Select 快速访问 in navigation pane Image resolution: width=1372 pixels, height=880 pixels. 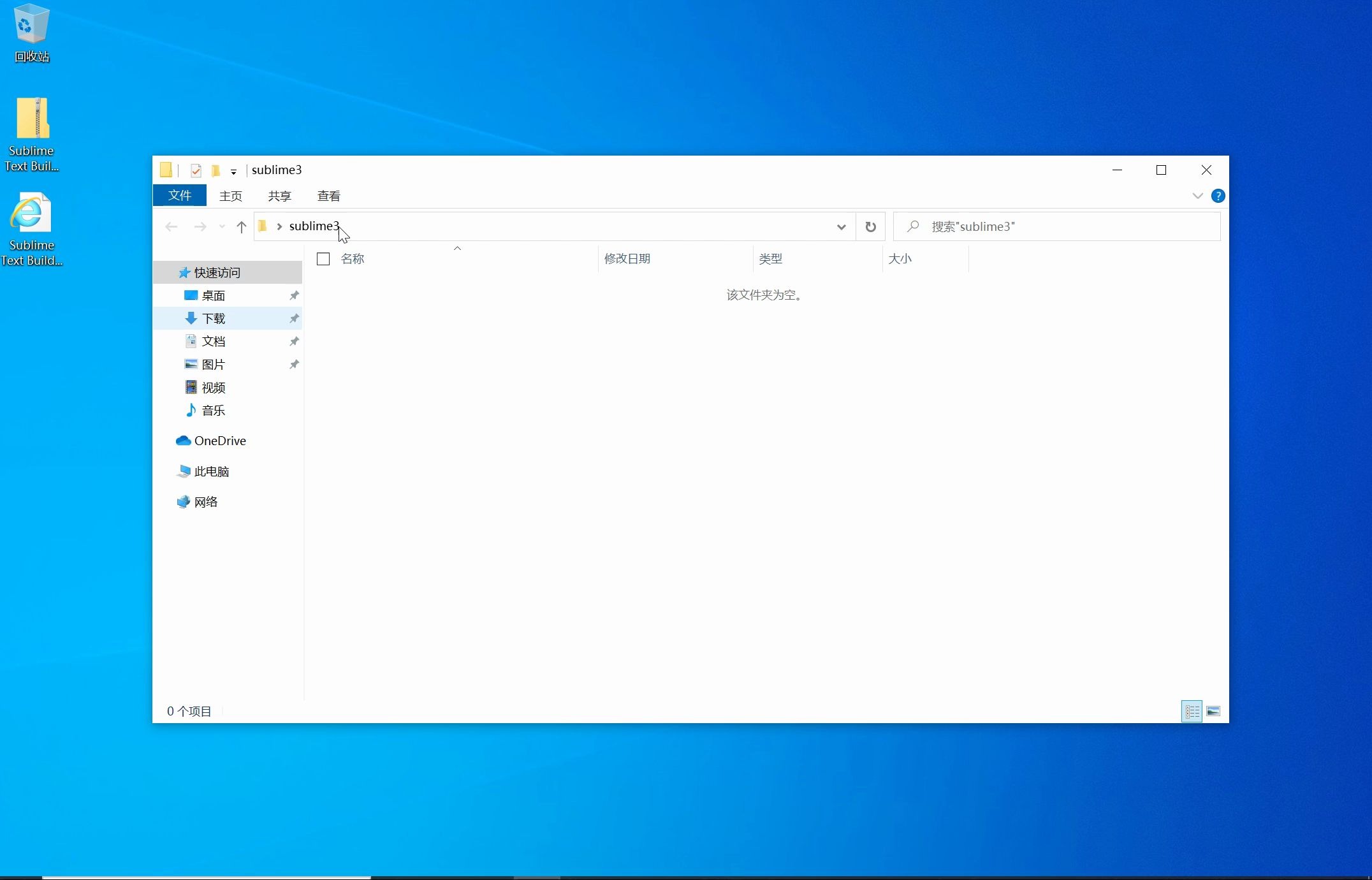click(228, 272)
